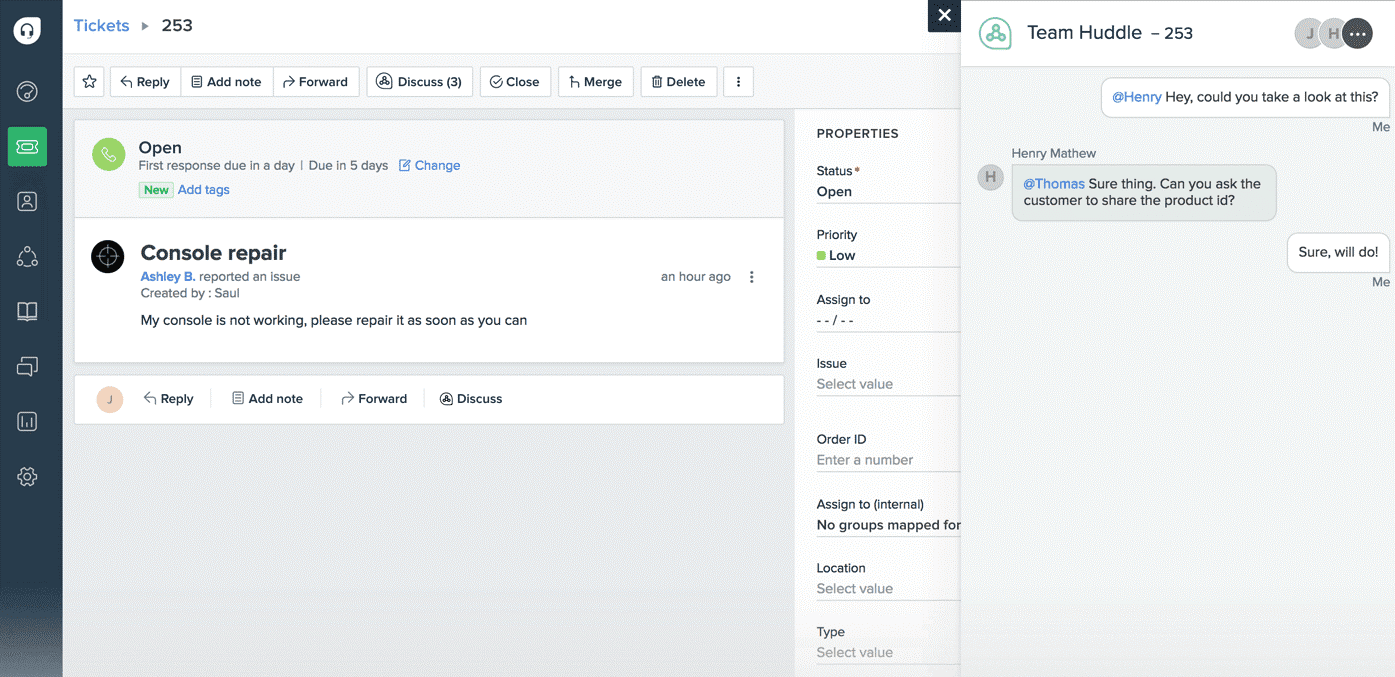Select Discuss (3) in the toolbar
The image size is (1395, 677).
[419, 81]
